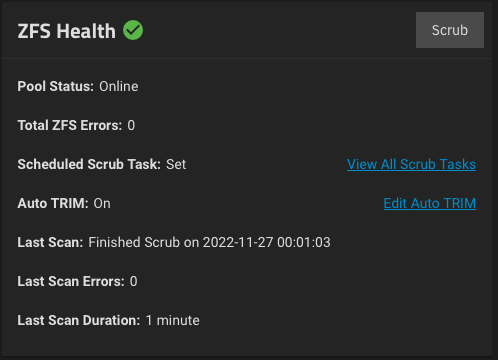Open View All Scrub Tasks link
Image resolution: width=498 pixels, height=360 pixels.
(411, 164)
